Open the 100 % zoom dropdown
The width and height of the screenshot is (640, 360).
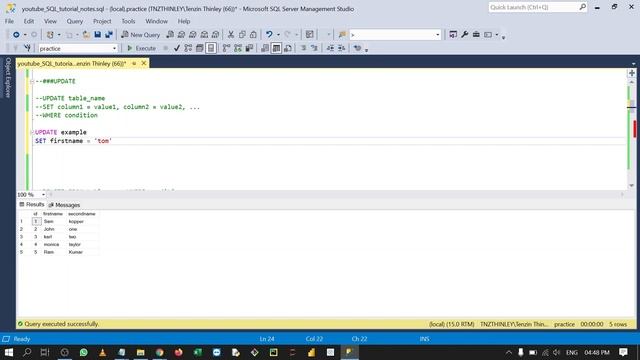pyautogui.click(x=43, y=195)
